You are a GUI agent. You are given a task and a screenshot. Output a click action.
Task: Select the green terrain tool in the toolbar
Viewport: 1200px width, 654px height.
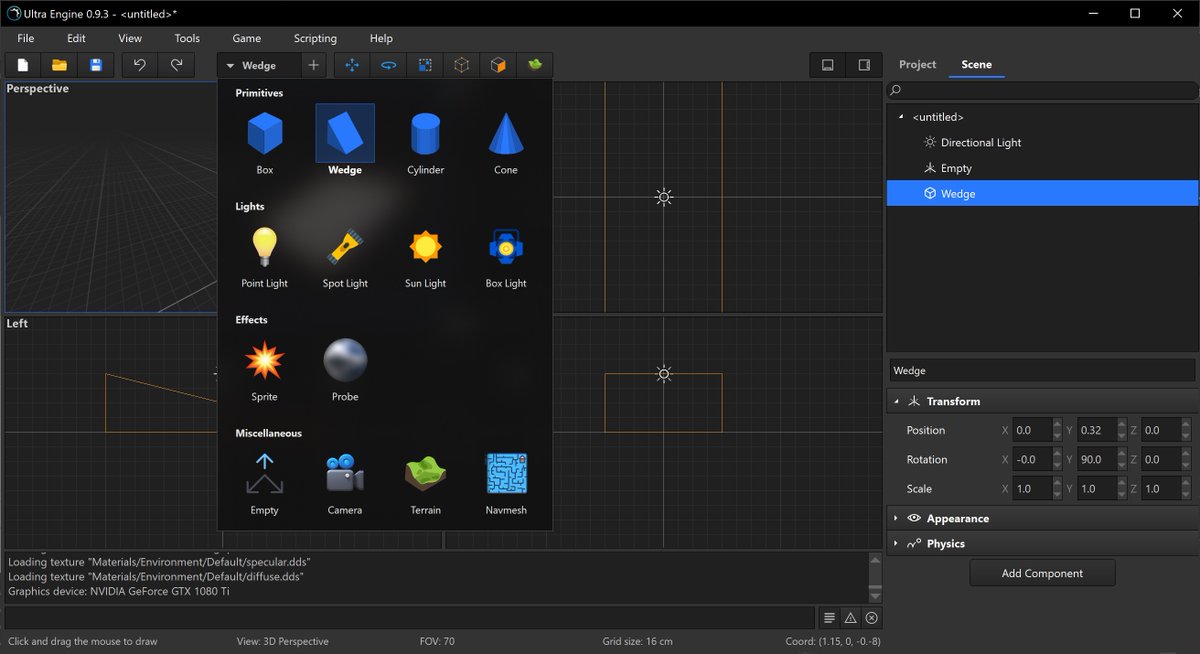pyautogui.click(x=535, y=65)
